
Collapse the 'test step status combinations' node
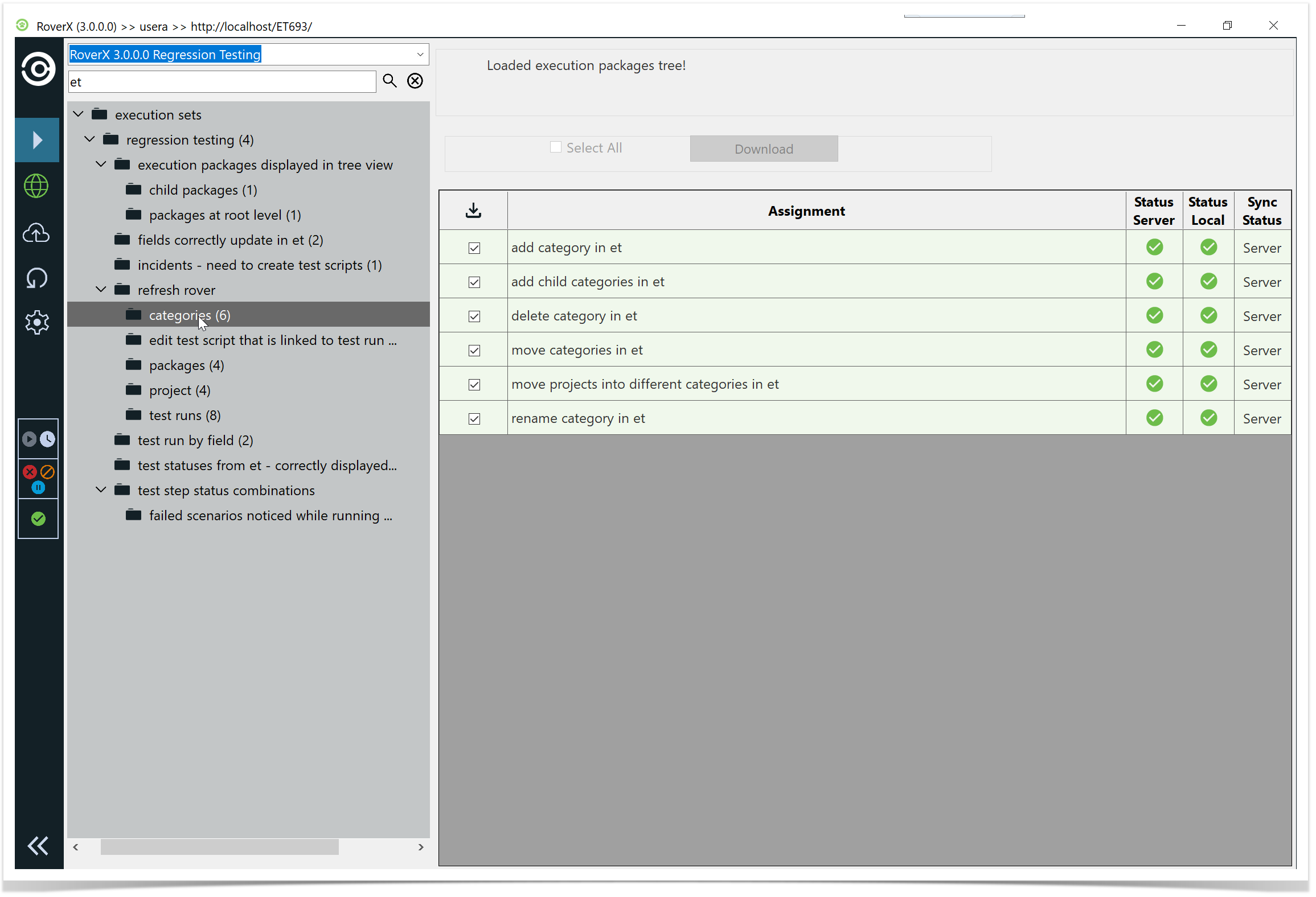101,490
